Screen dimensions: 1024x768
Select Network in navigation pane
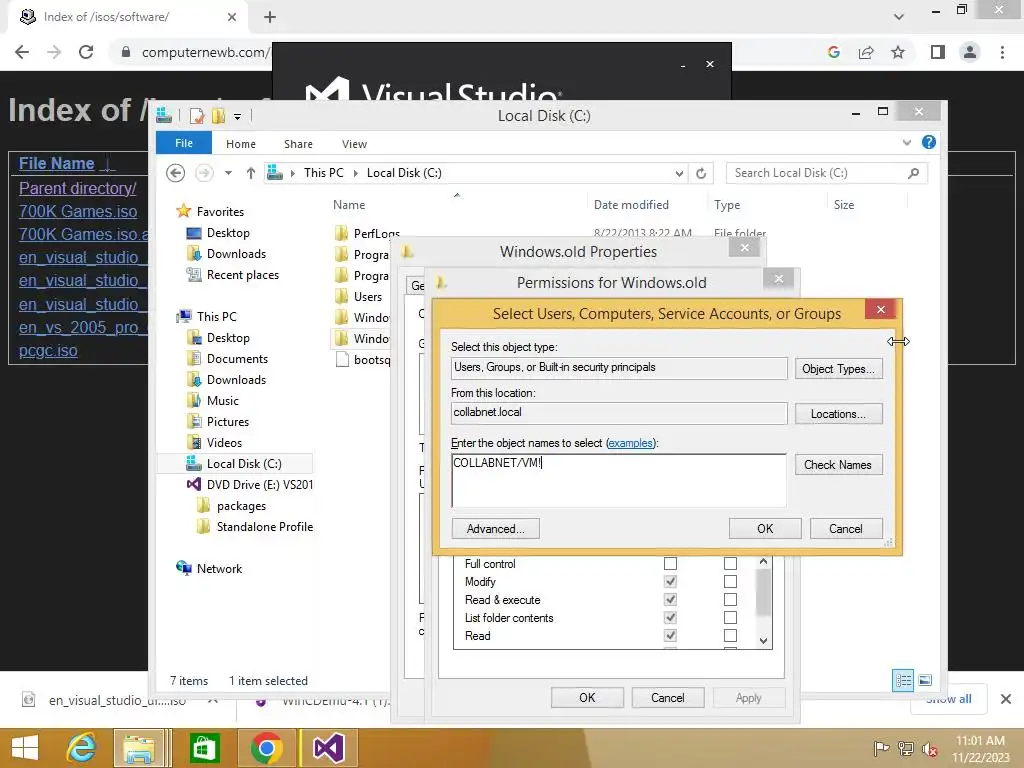[x=219, y=569]
